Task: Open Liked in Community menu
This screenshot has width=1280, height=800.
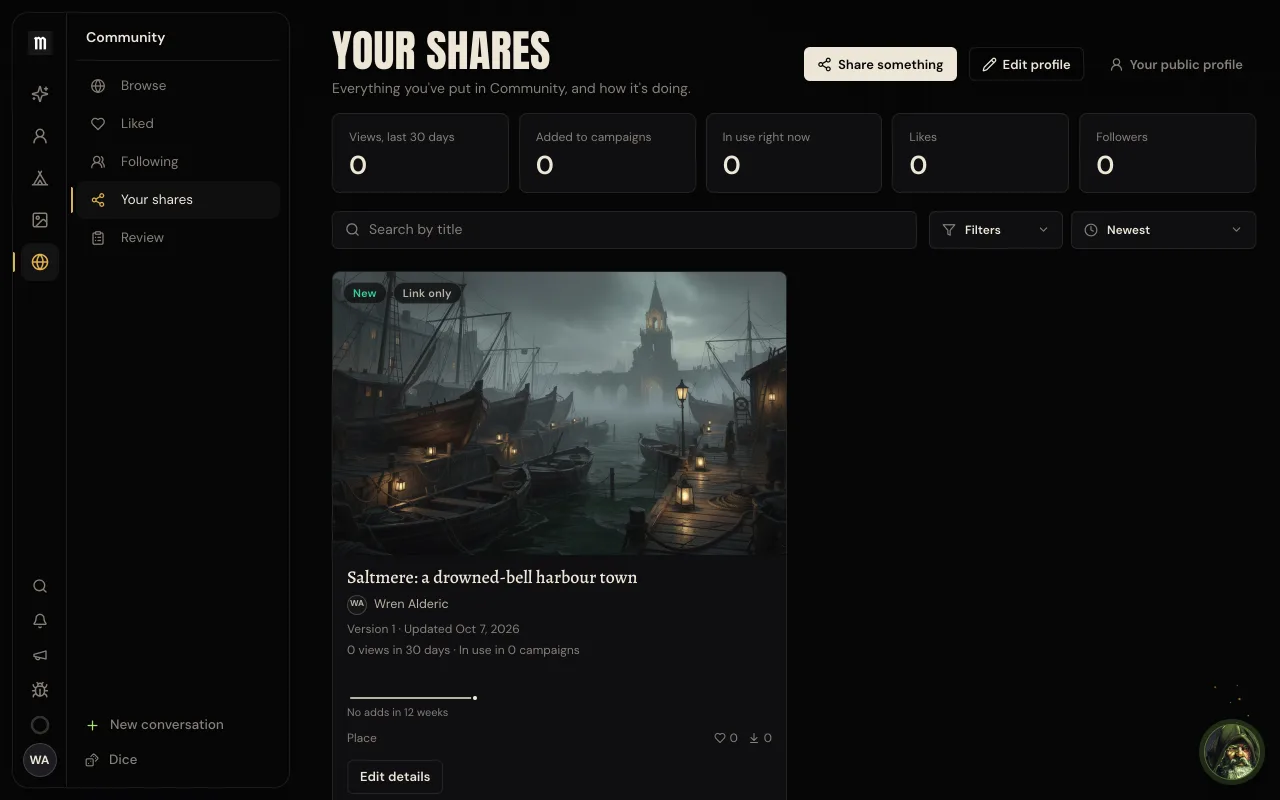Action: coord(176,124)
